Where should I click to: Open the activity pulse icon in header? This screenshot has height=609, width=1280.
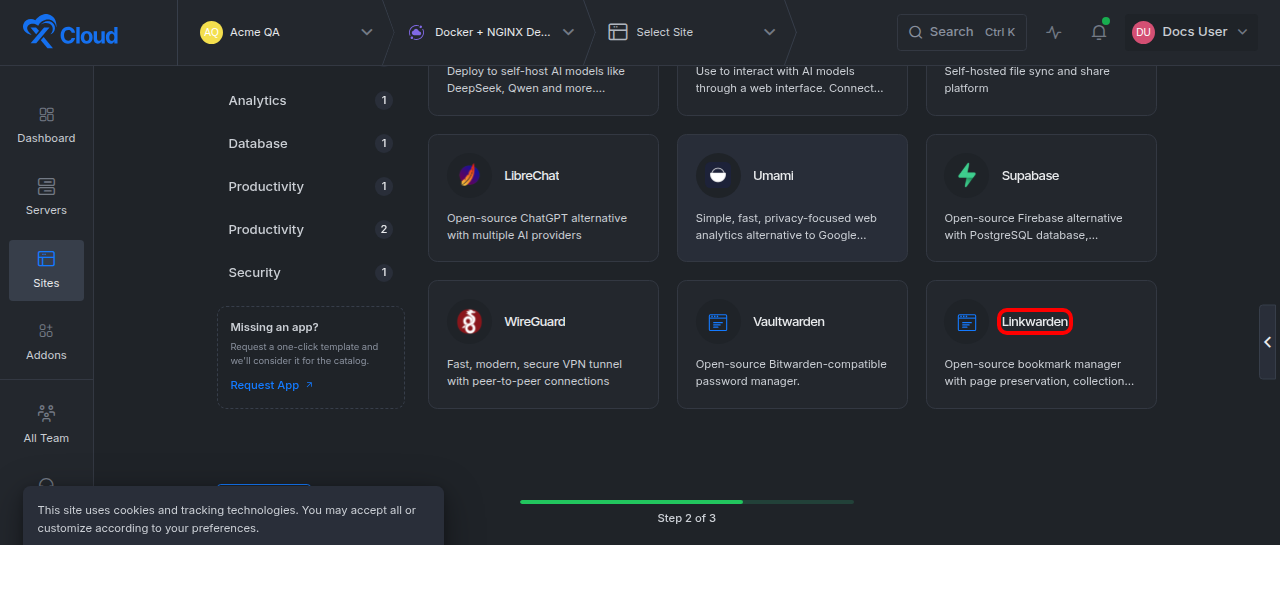(1054, 32)
